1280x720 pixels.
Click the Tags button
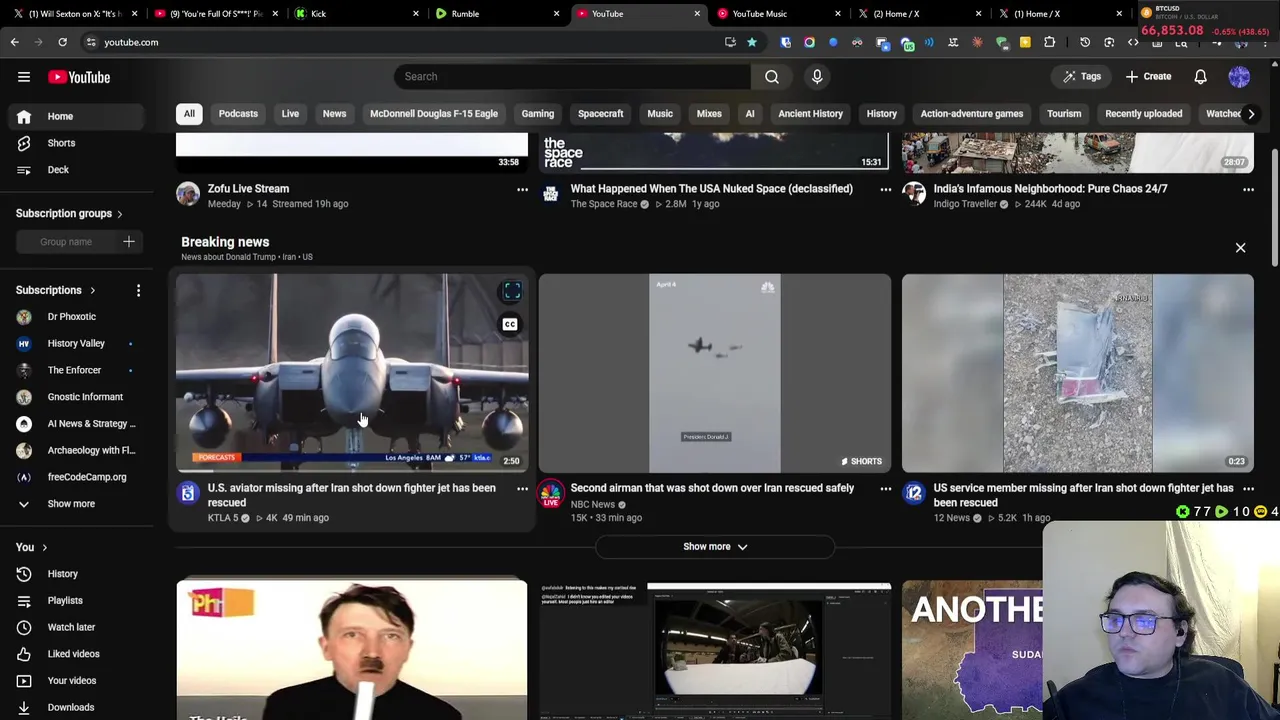pyautogui.click(x=1081, y=77)
